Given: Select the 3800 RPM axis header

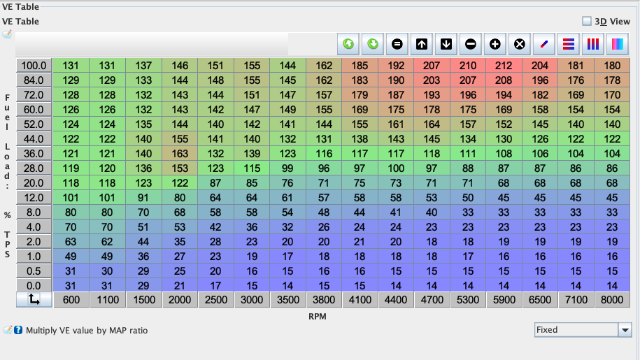Looking at the screenshot, I should pyautogui.click(x=324, y=300).
